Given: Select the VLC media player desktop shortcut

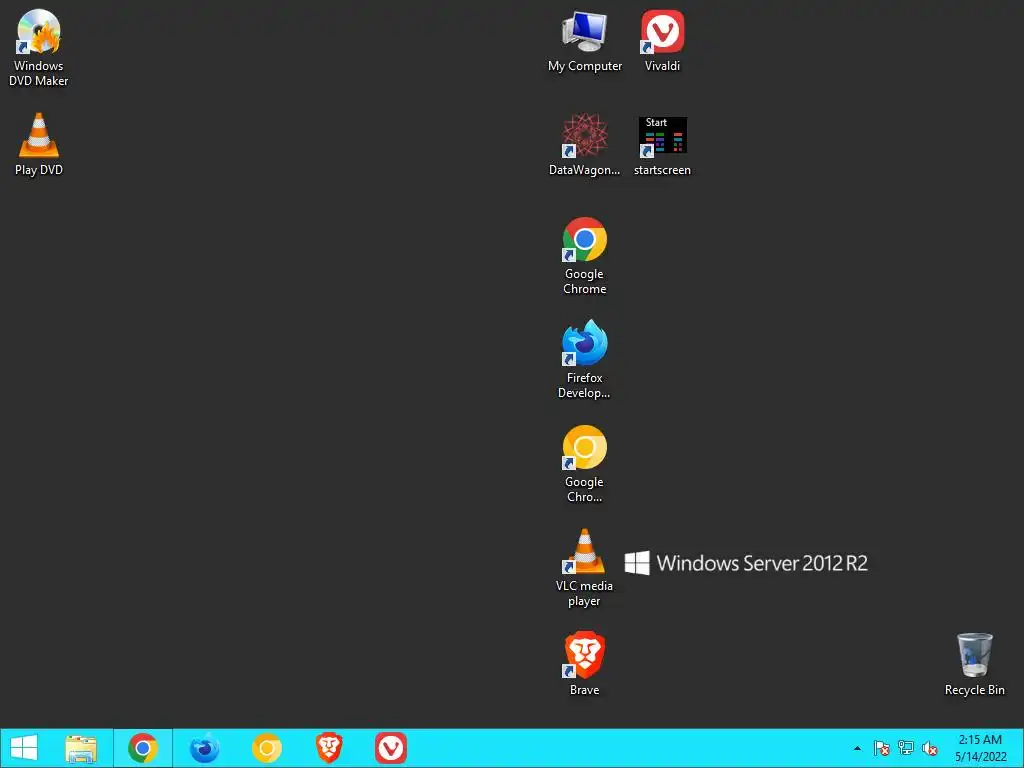Looking at the screenshot, I should [584, 568].
